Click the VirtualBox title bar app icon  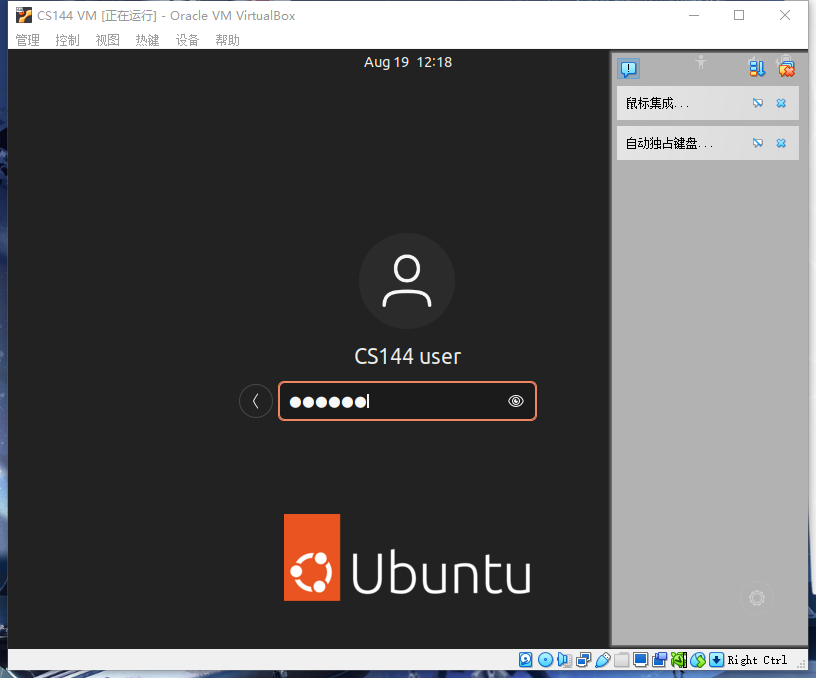(x=24, y=16)
